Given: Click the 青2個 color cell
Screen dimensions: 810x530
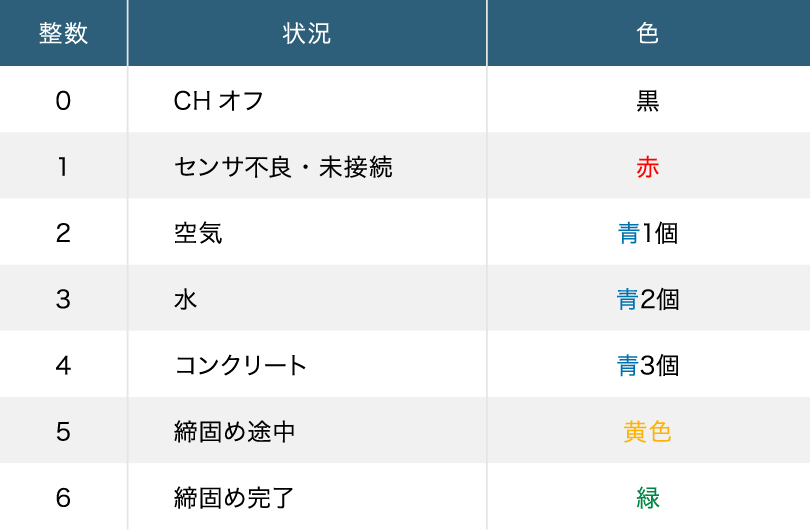Looking at the screenshot, I should [x=648, y=299].
